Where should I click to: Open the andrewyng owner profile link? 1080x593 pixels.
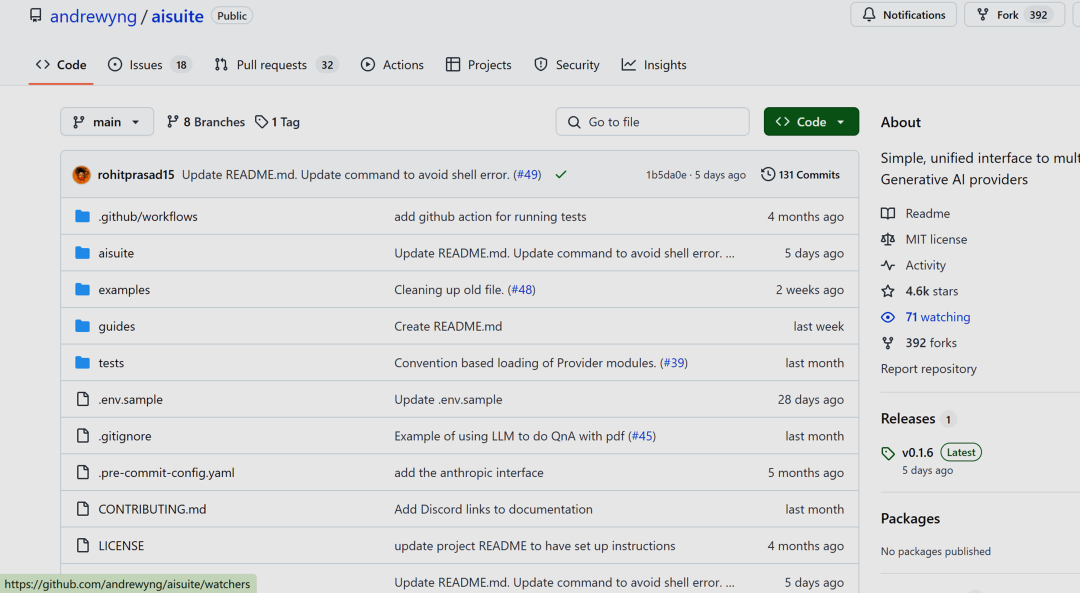point(93,16)
